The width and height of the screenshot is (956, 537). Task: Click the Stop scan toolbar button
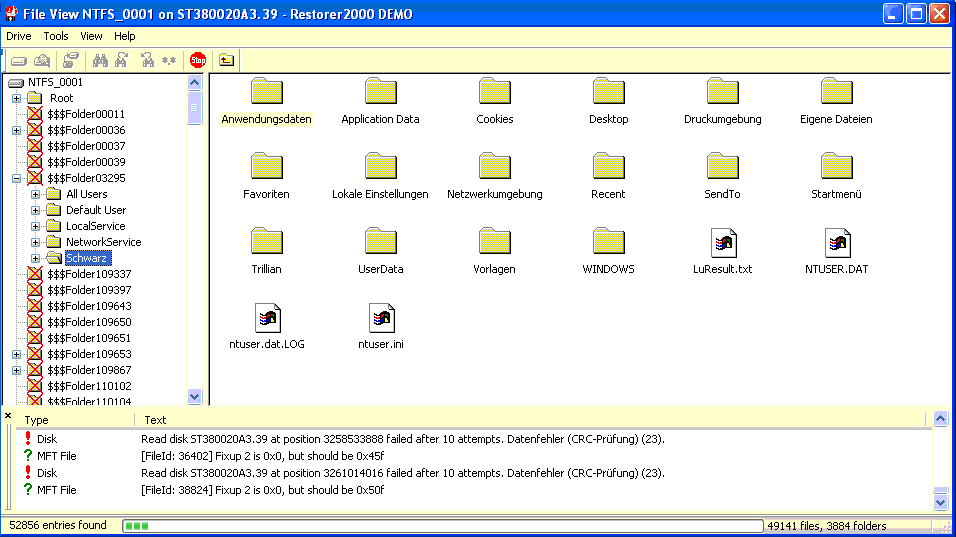tap(198, 60)
